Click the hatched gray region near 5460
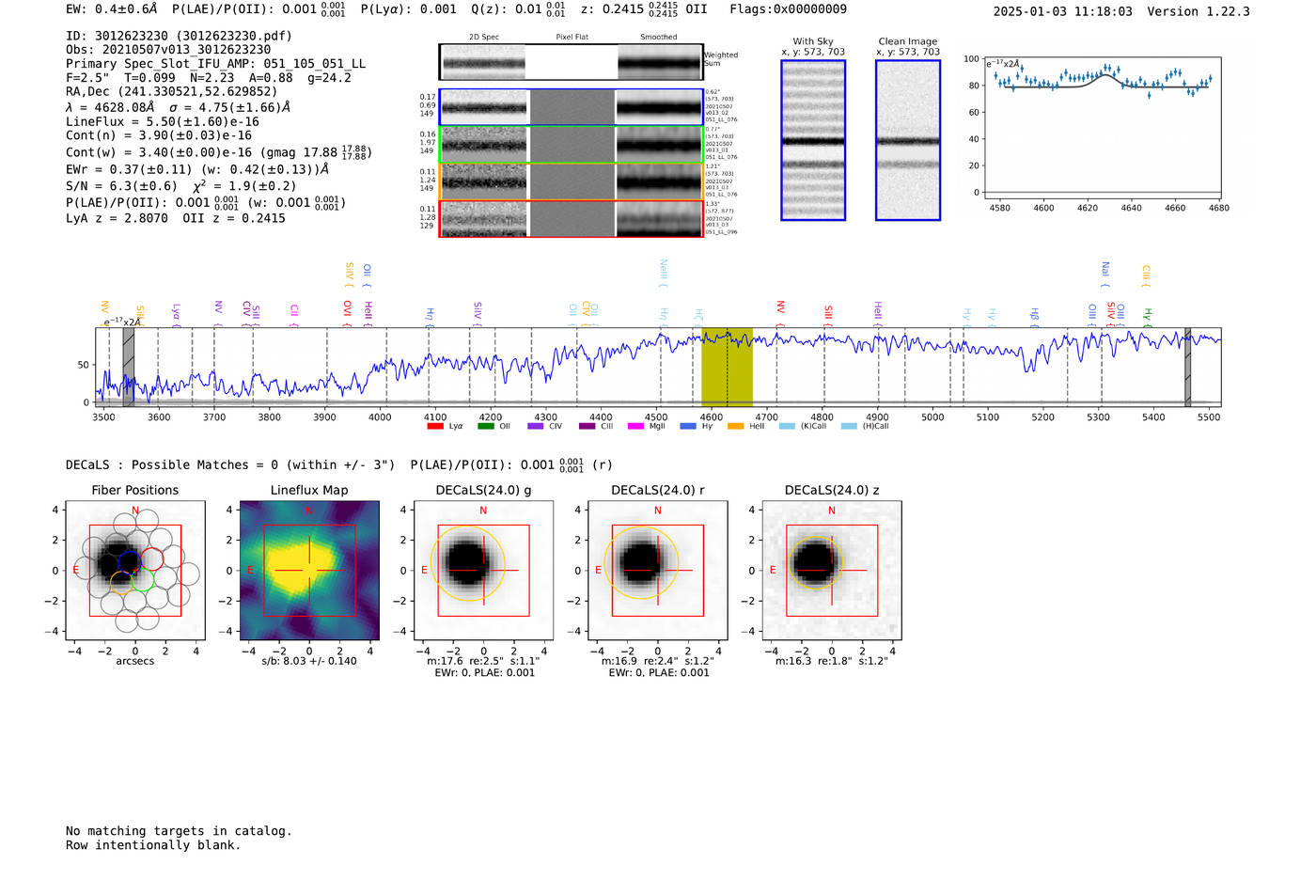Screen dimensions: 1316x896 pyautogui.click(x=1187, y=368)
